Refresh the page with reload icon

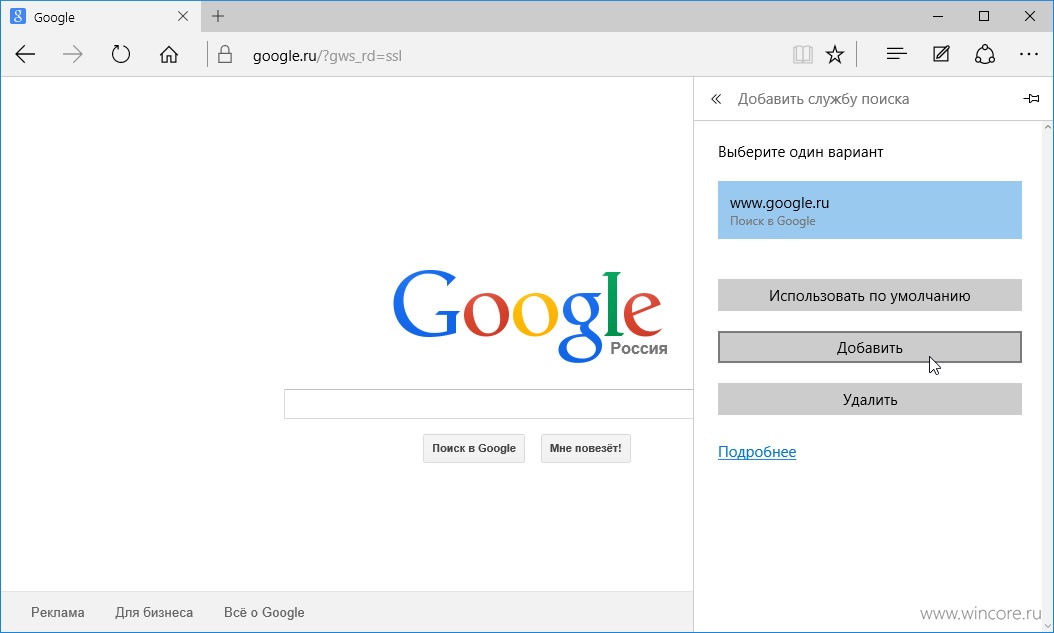tap(120, 54)
